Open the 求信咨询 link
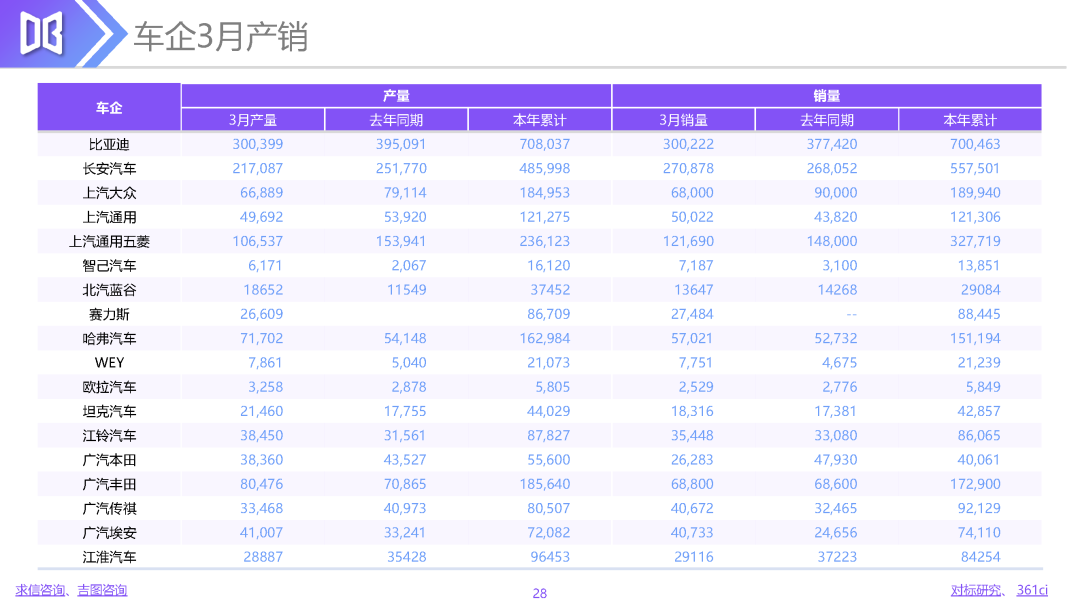 coord(40,590)
